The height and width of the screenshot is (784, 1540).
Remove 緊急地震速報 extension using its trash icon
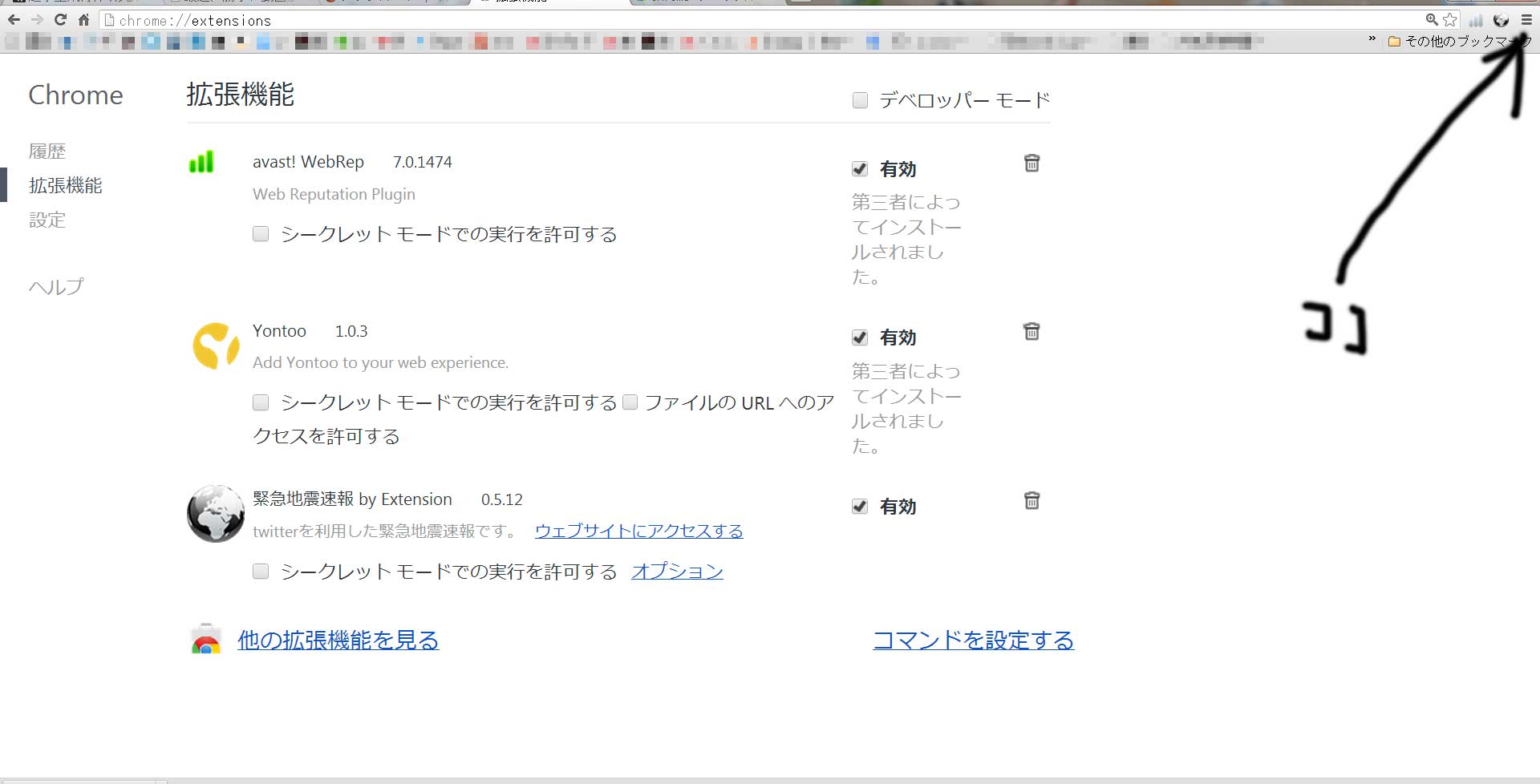click(x=1031, y=500)
